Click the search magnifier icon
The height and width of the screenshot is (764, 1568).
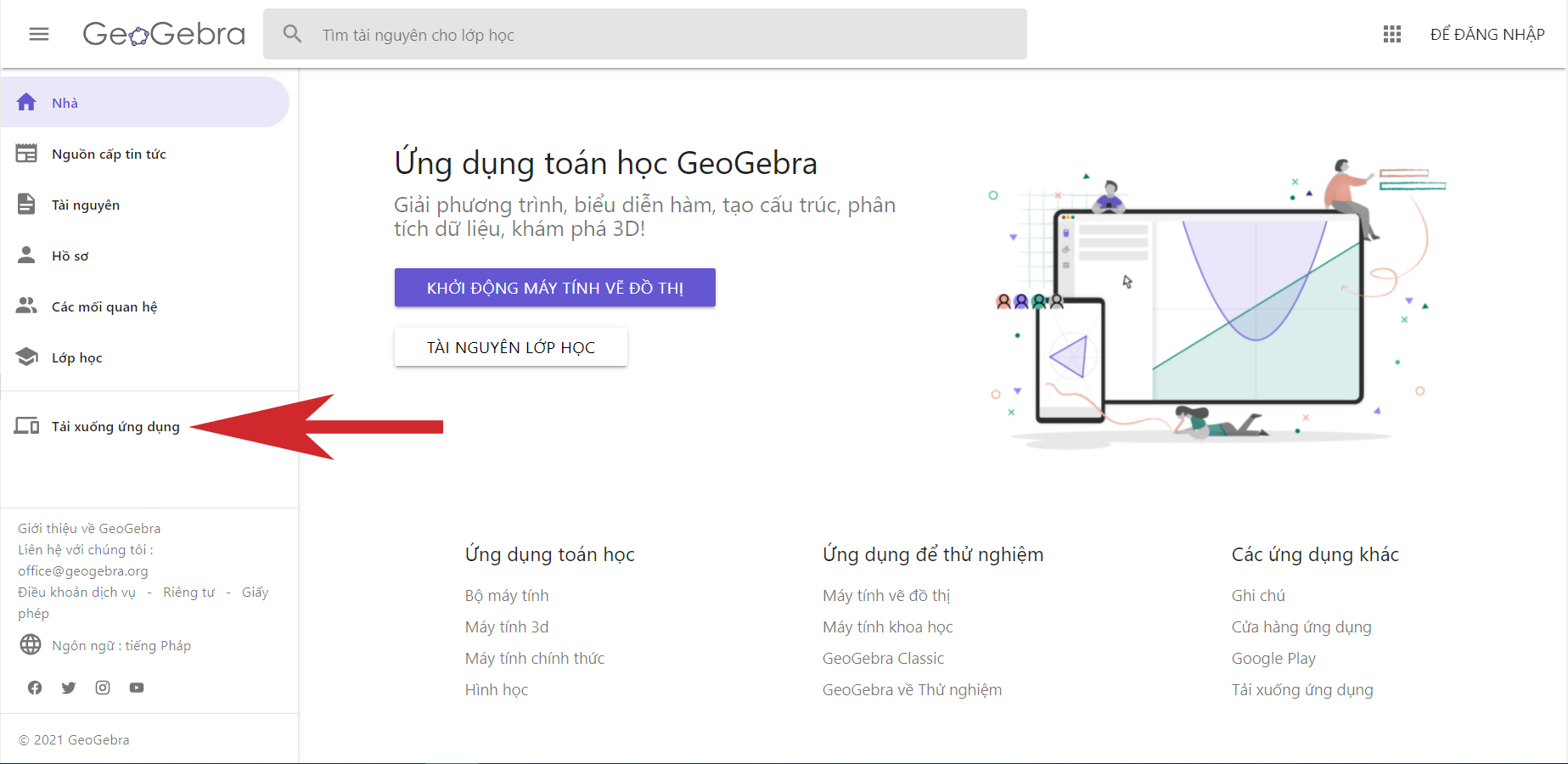coord(293,34)
